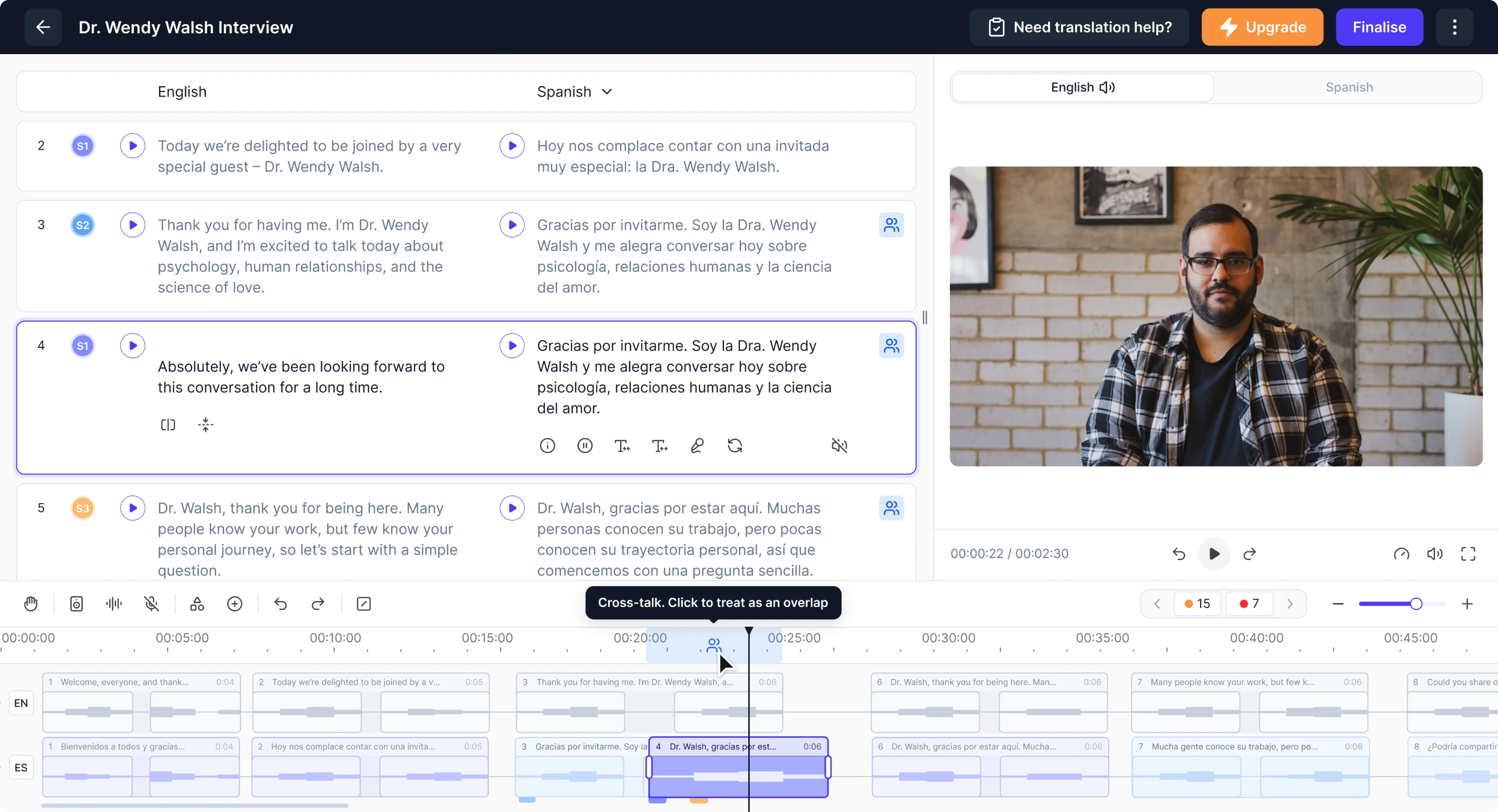
Task: Open the three-dot more options menu
Action: tap(1454, 28)
